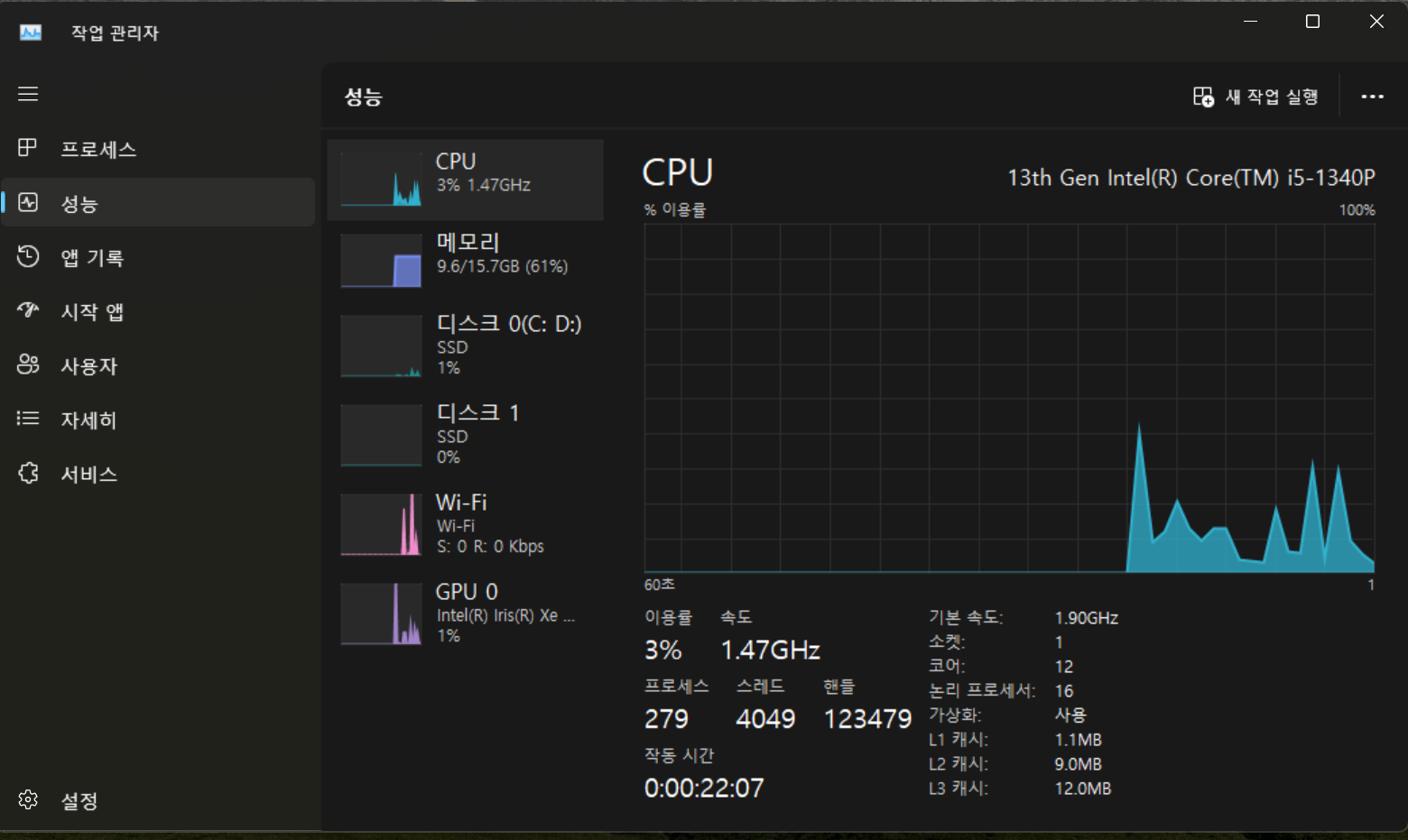Click the 0:00:22:07 uptime value
This screenshot has width=1408, height=840.
pos(704,788)
